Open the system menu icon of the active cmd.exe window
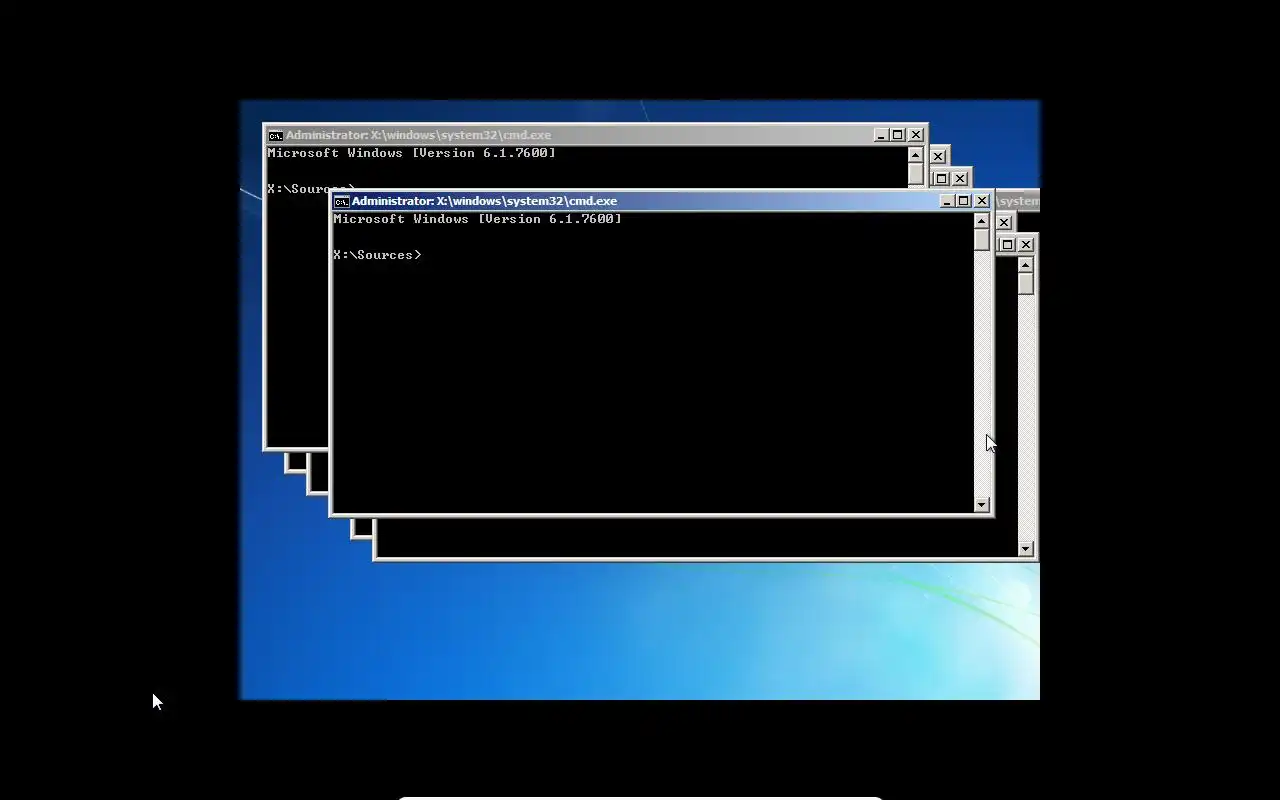 pyautogui.click(x=341, y=201)
